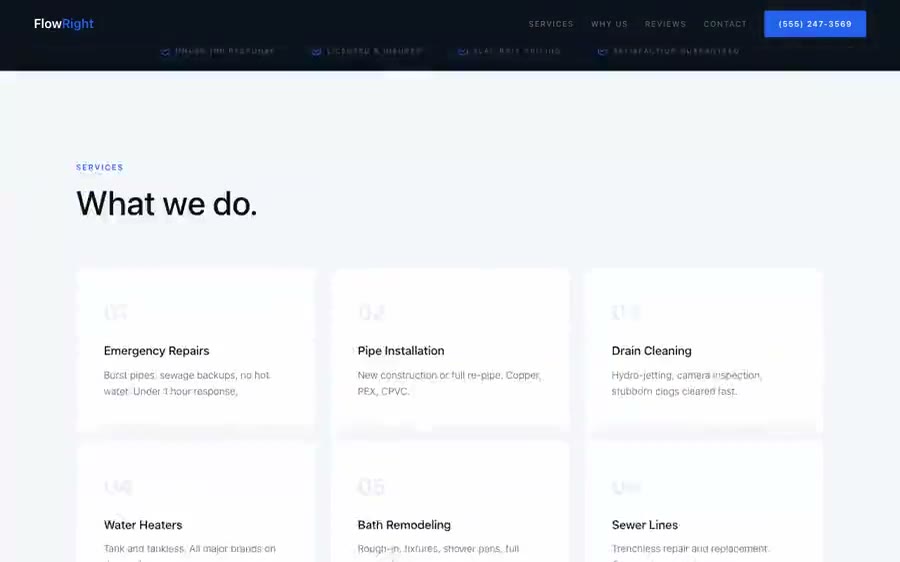Screen dimensions: 900x562
Task: Click the Licensed & Insured trust badge text
Action: pos(375,51)
